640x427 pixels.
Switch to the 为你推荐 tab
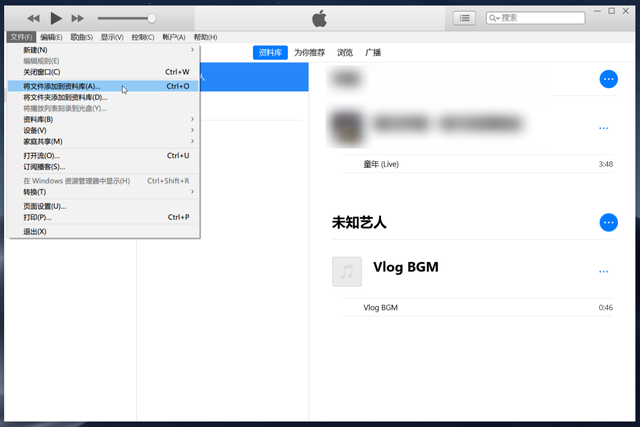point(309,53)
